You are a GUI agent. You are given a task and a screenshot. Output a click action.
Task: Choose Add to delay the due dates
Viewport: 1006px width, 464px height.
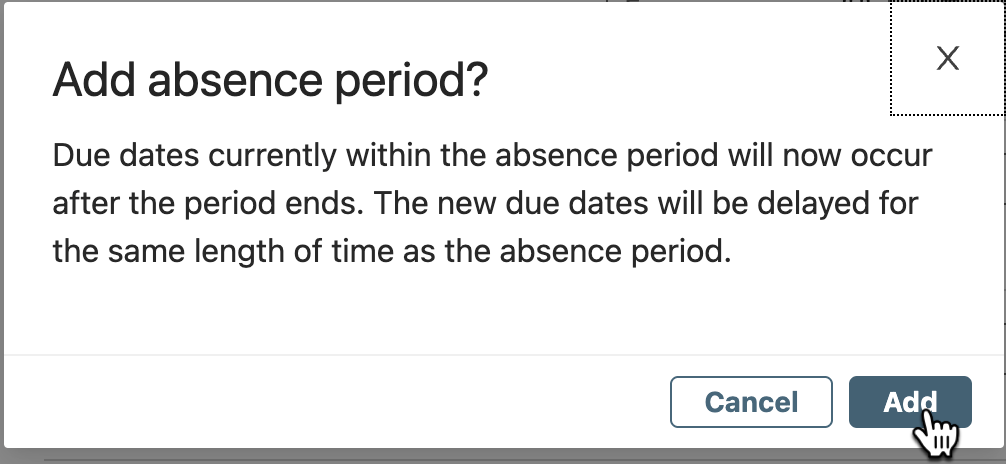[x=910, y=402]
